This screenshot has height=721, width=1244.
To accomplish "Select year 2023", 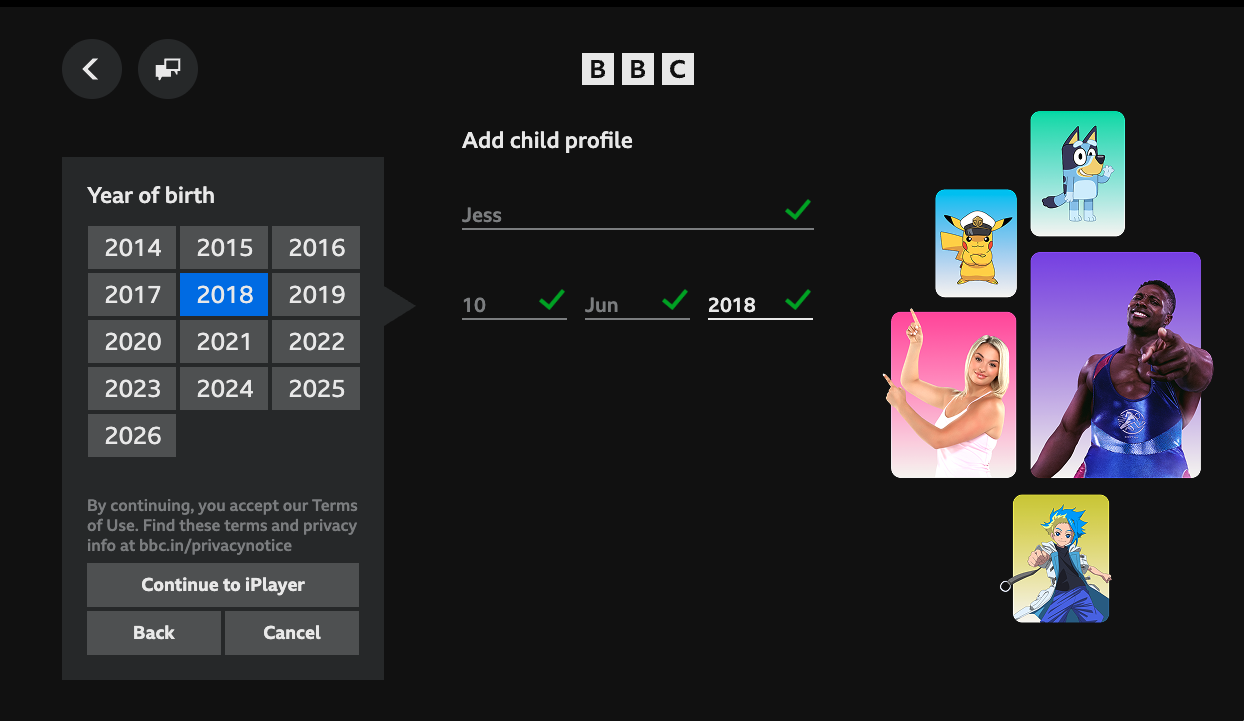I will tap(132, 389).
